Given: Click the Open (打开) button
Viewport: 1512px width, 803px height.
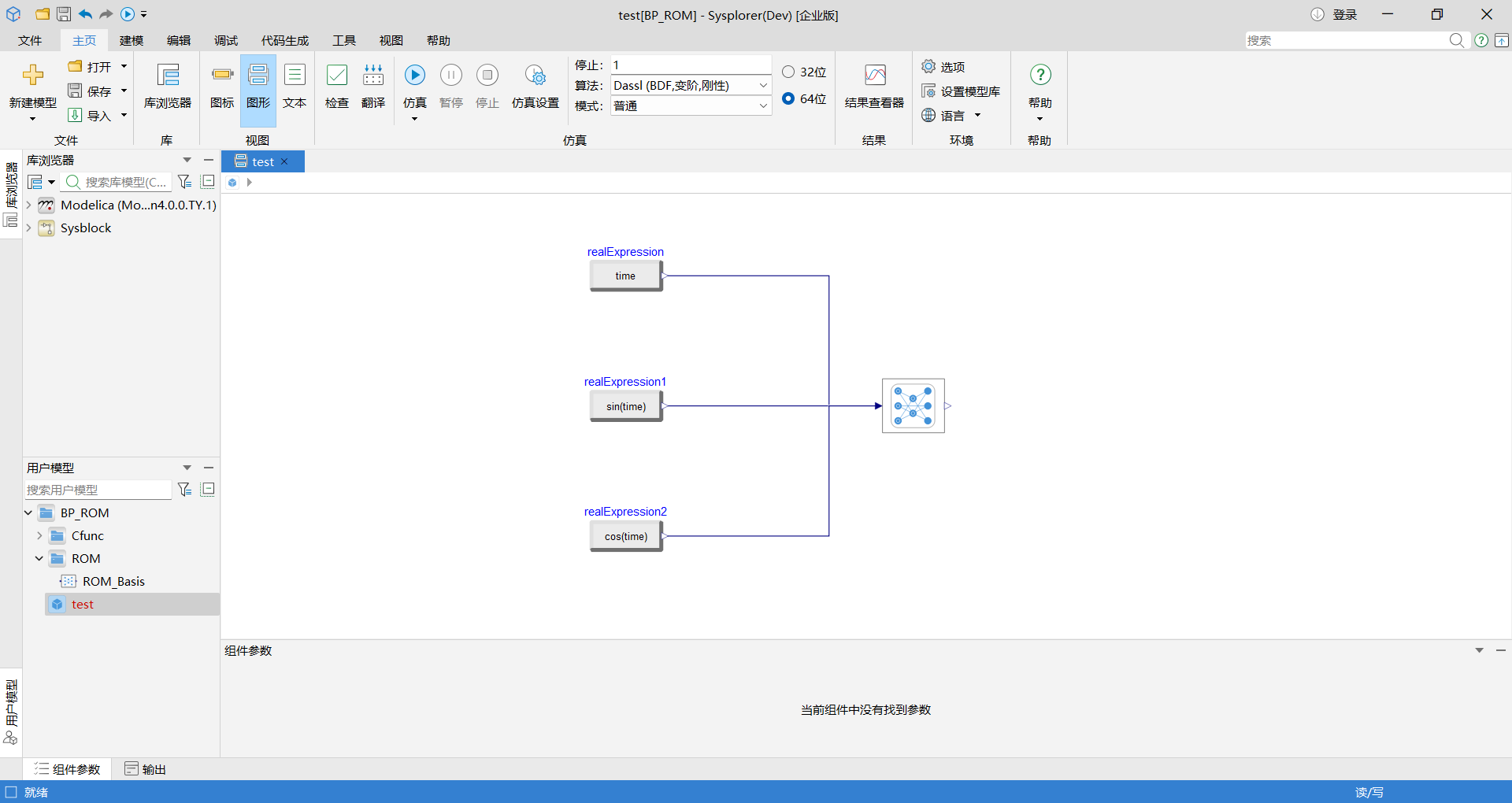Looking at the screenshot, I should point(90,67).
